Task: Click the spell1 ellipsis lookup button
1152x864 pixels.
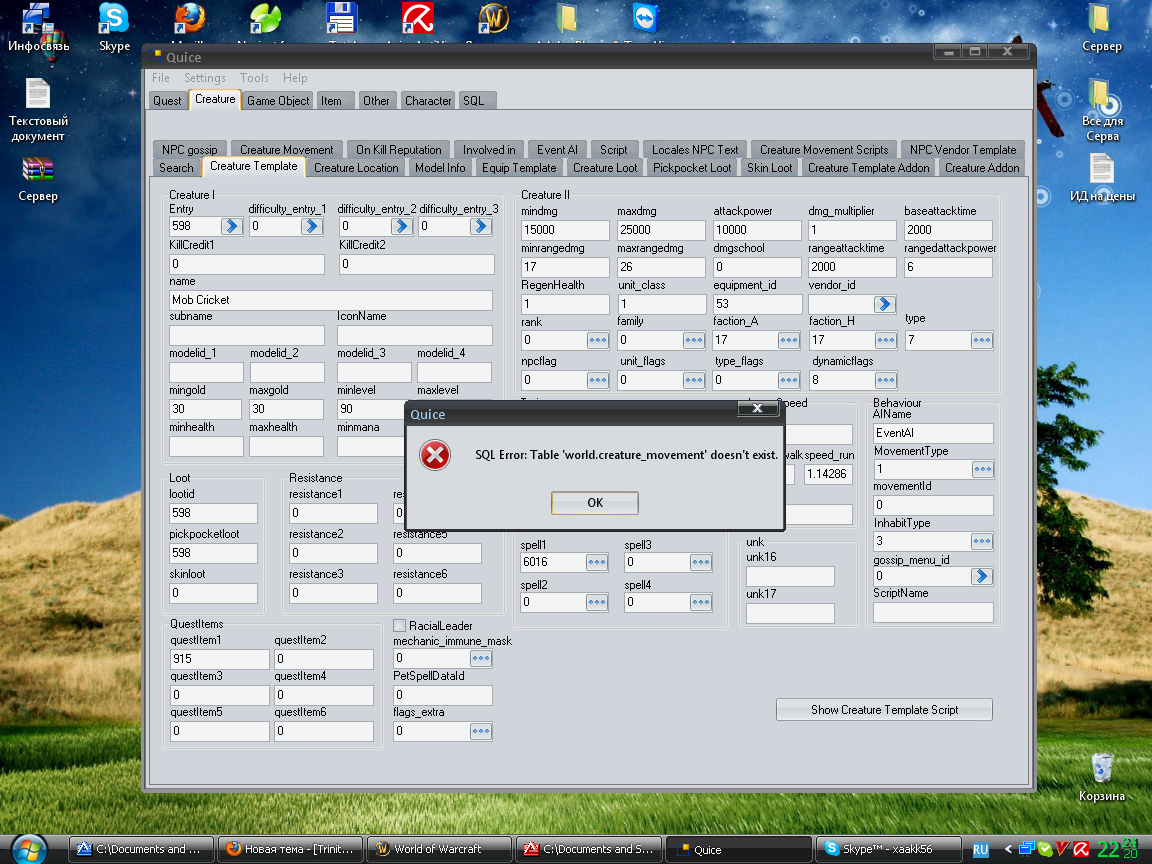Action: tap(597, 562)
